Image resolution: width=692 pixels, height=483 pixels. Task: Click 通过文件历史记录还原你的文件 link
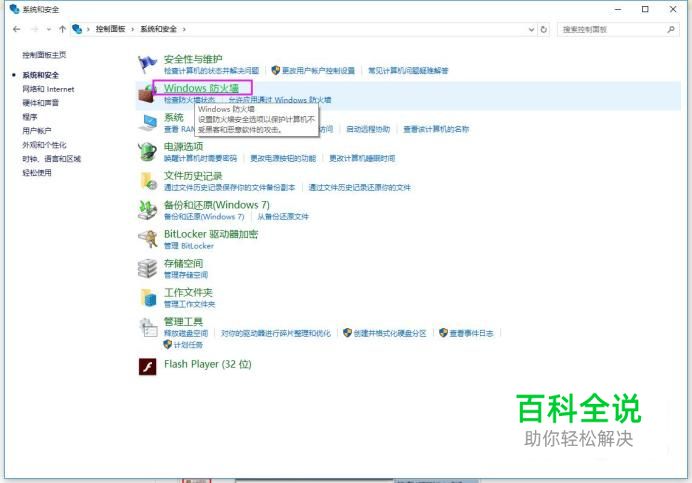(x=359, y=188)
